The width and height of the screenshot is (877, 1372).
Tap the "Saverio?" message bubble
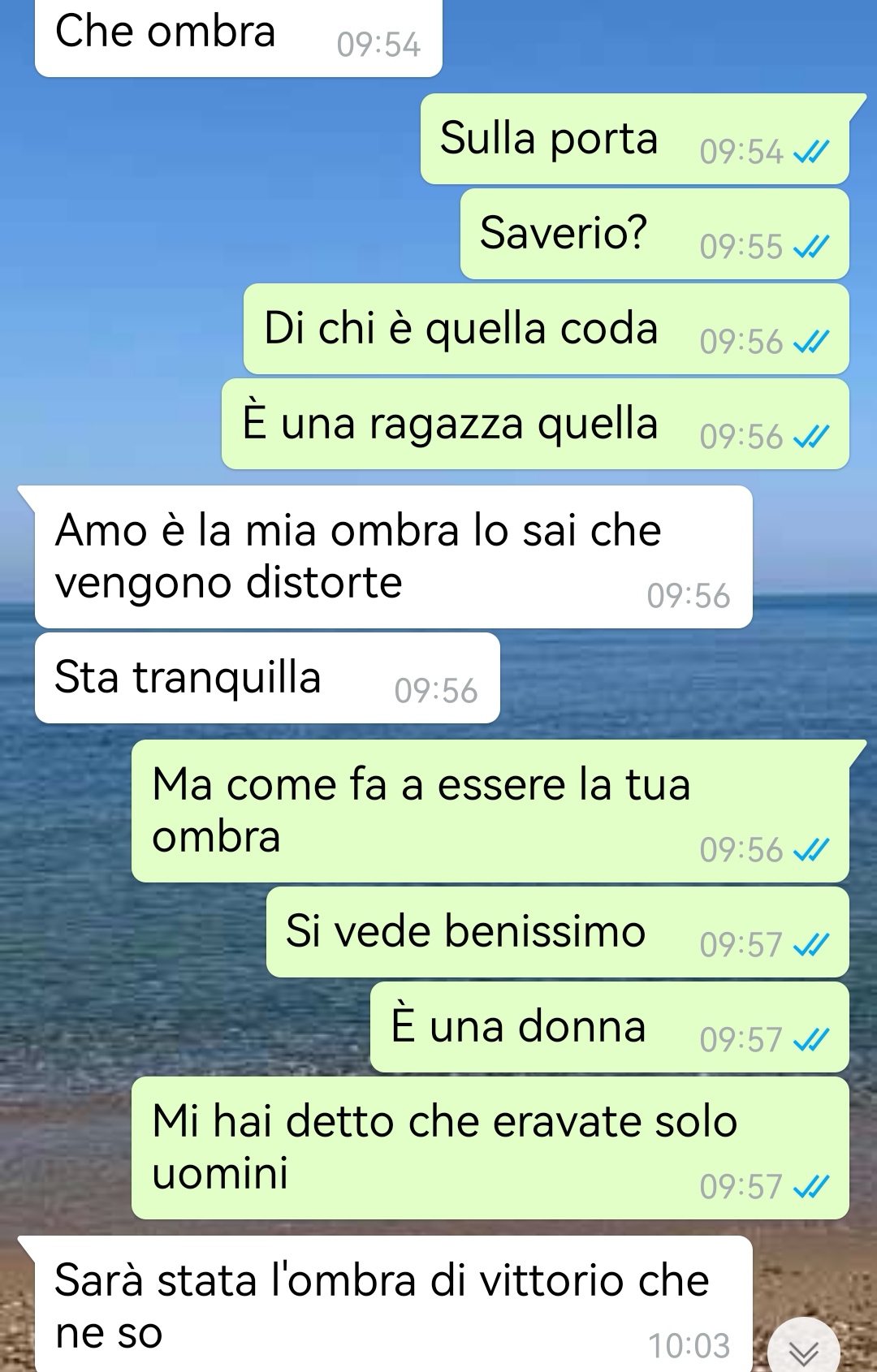pyautogui.click(x=655, y=234)
